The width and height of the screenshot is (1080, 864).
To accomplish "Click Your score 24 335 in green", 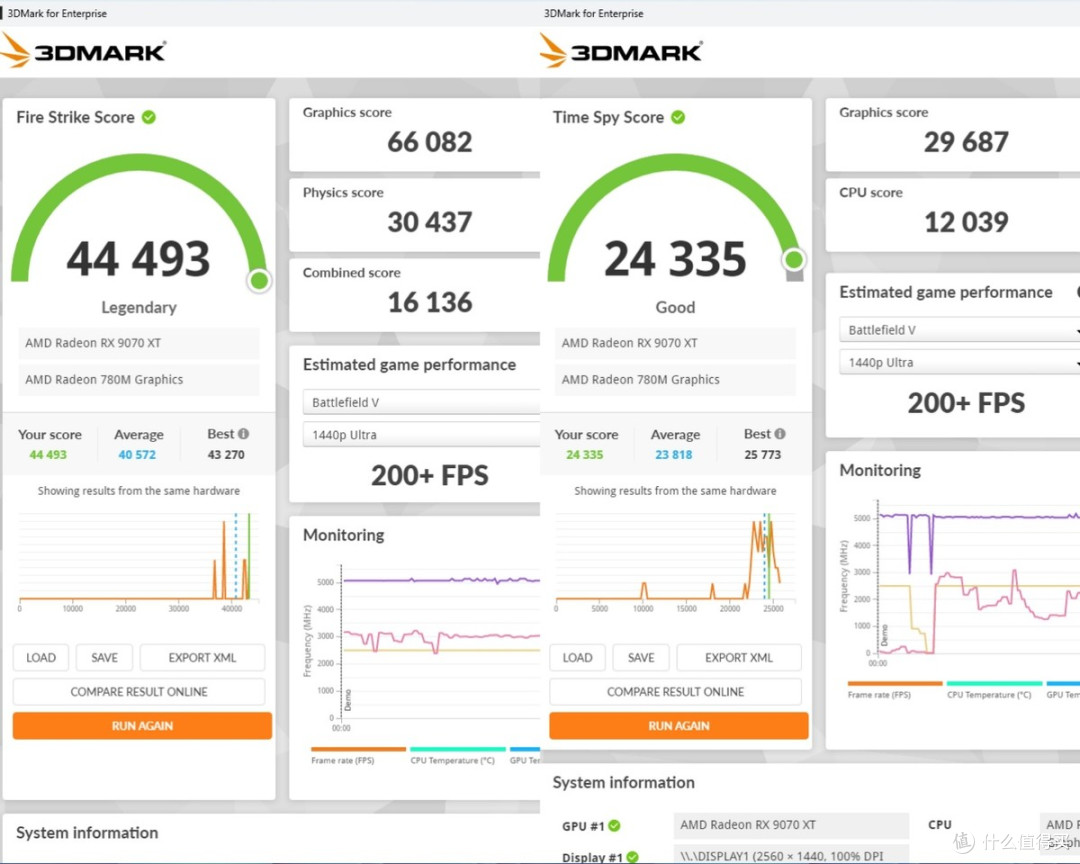I will pos(585,455).
